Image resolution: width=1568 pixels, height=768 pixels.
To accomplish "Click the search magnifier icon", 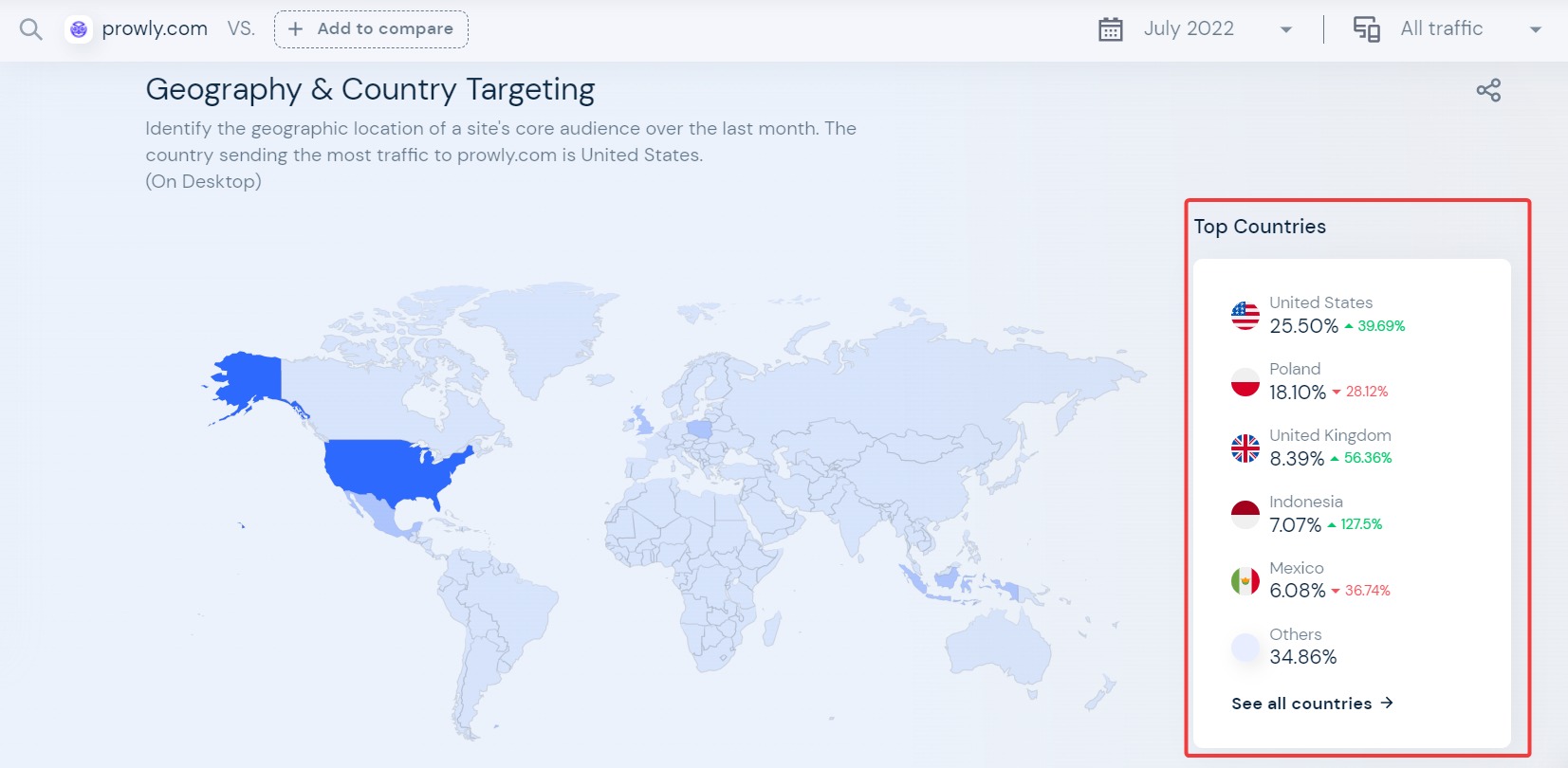I will 30,29.
